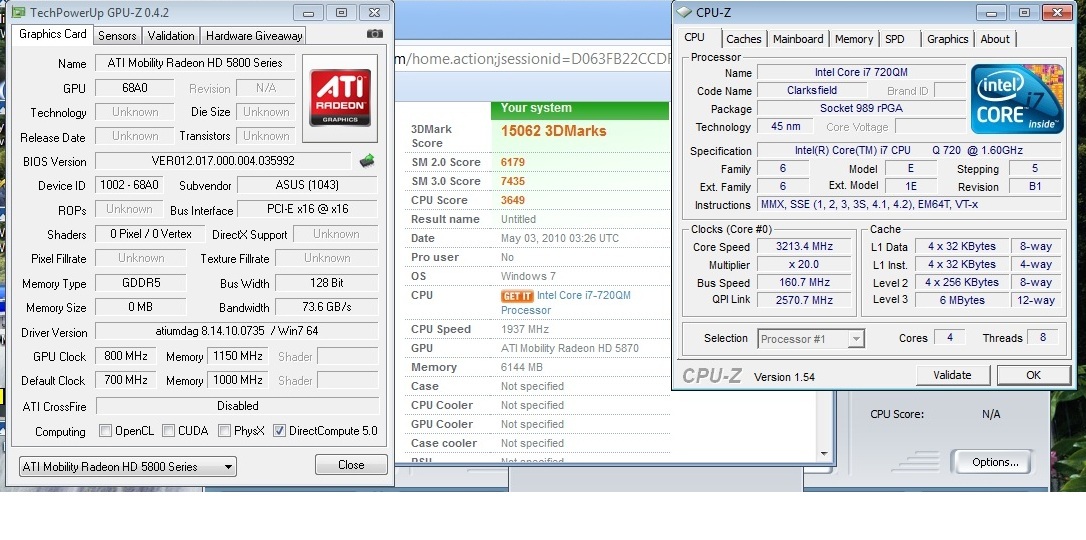Click the Instructions field in CPU-Z
Screen dimensions: 1086x540
(909, 205)
